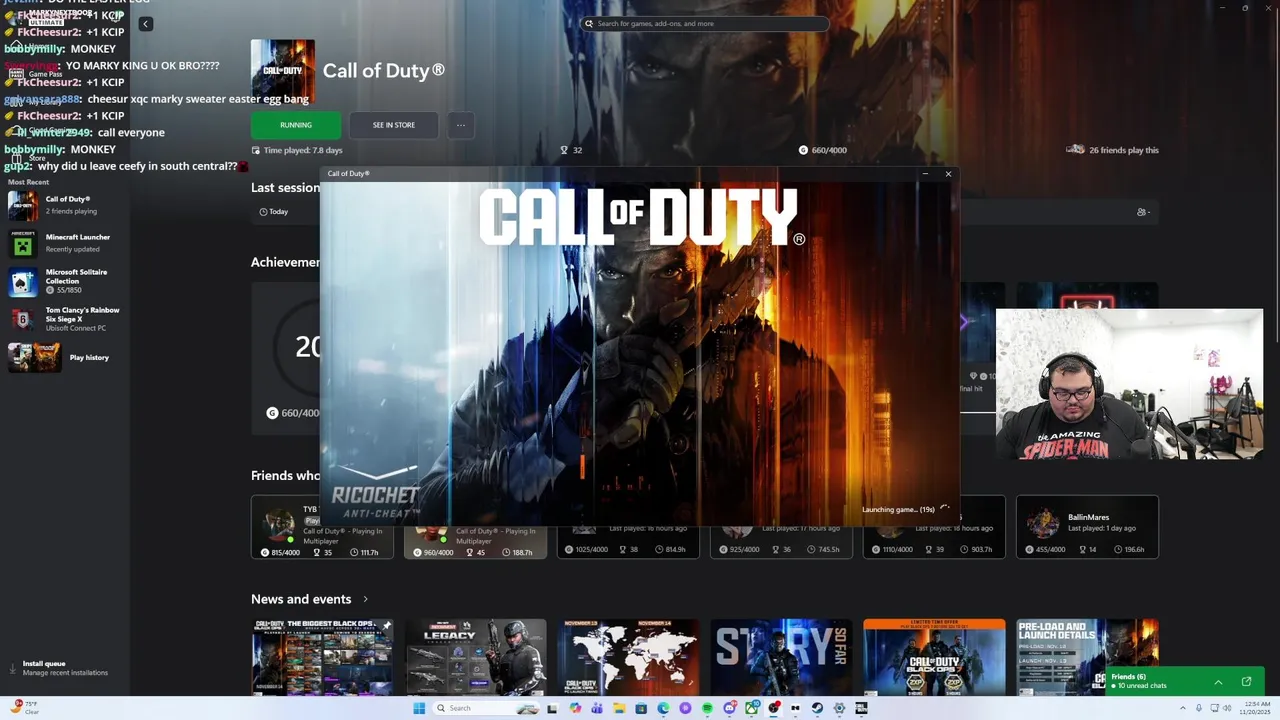Open Discord from the taskbar

tap(730, 708)
